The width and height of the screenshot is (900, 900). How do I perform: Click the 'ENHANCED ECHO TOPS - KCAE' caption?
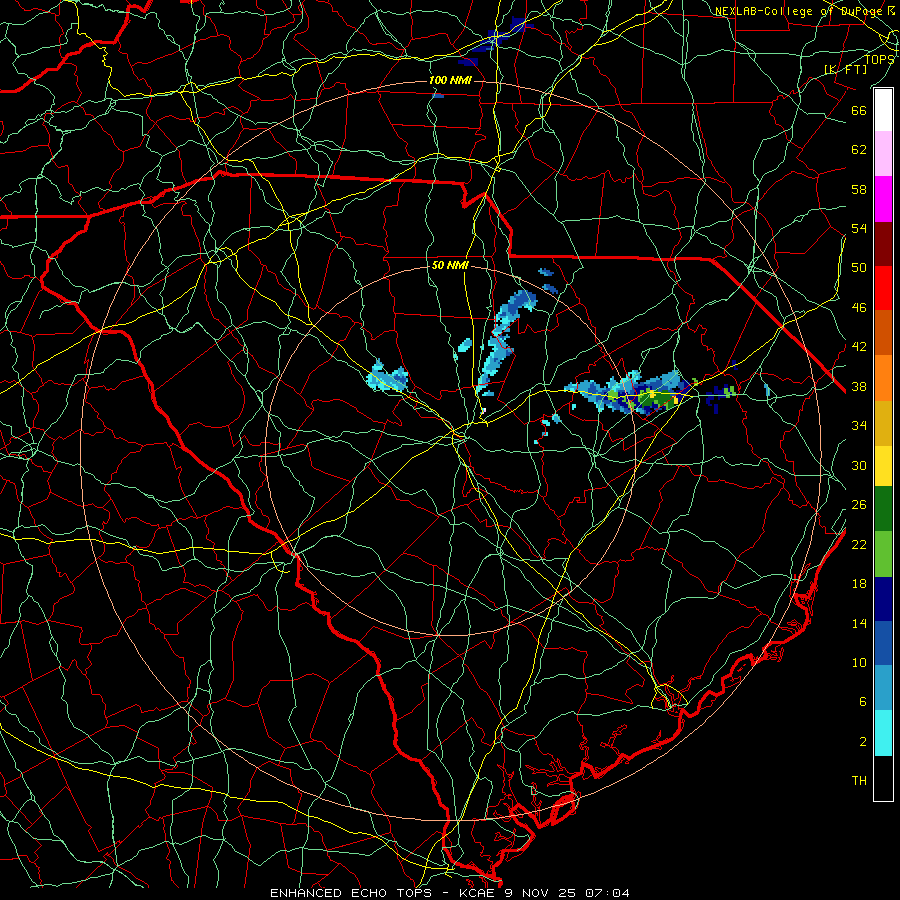[x=383, y=893]
